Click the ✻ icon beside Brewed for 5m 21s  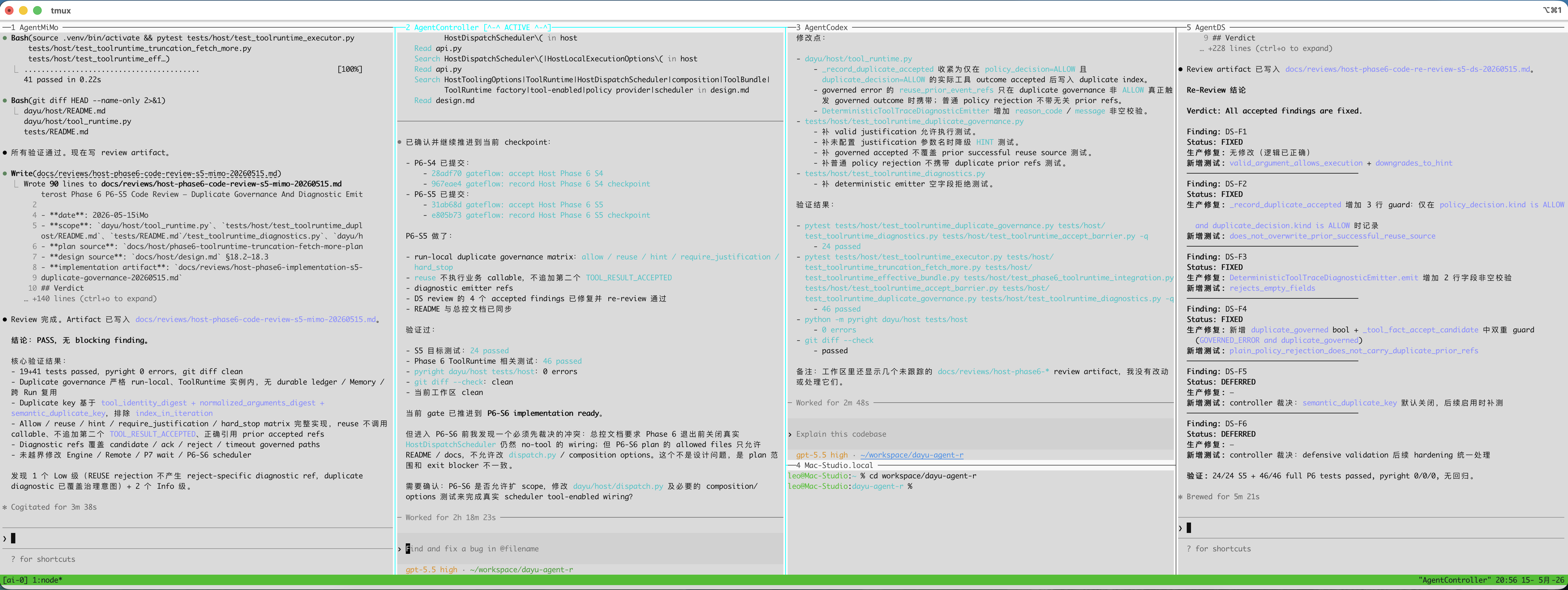(1180, 497)
